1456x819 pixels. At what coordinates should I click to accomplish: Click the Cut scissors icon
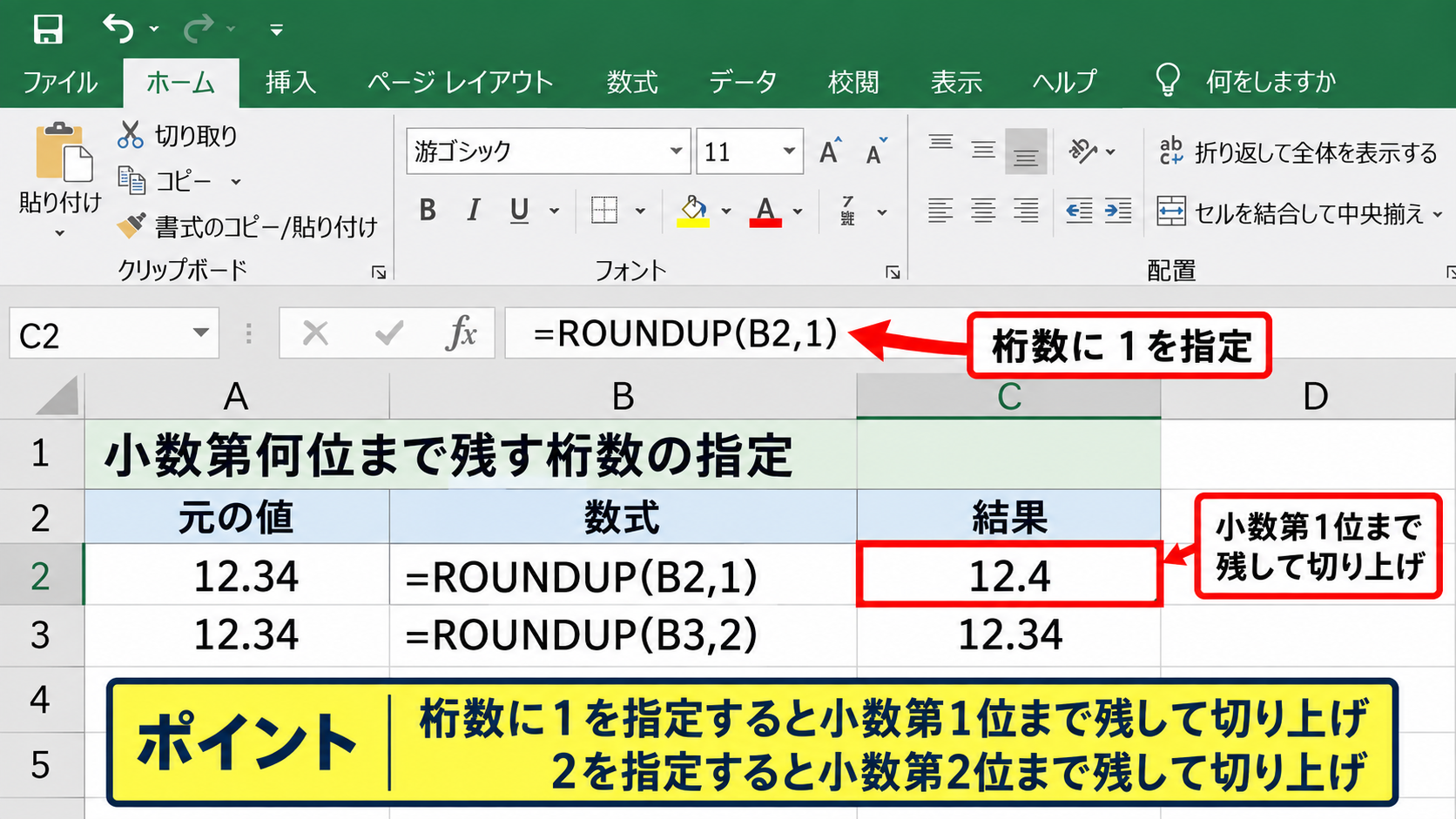click(x=131, y=135)
